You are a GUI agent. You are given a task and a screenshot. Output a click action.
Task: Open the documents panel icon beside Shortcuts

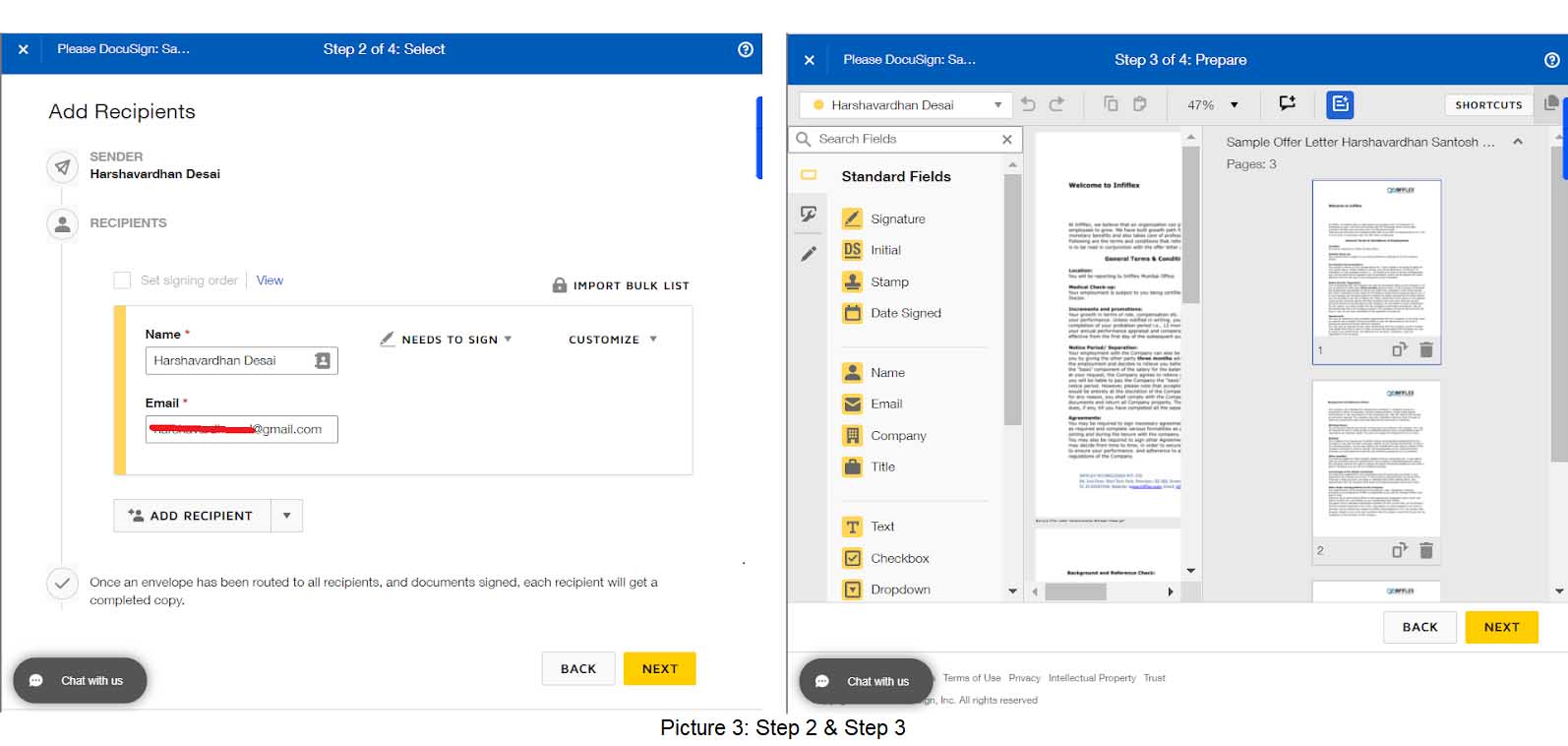[1550, 103]
